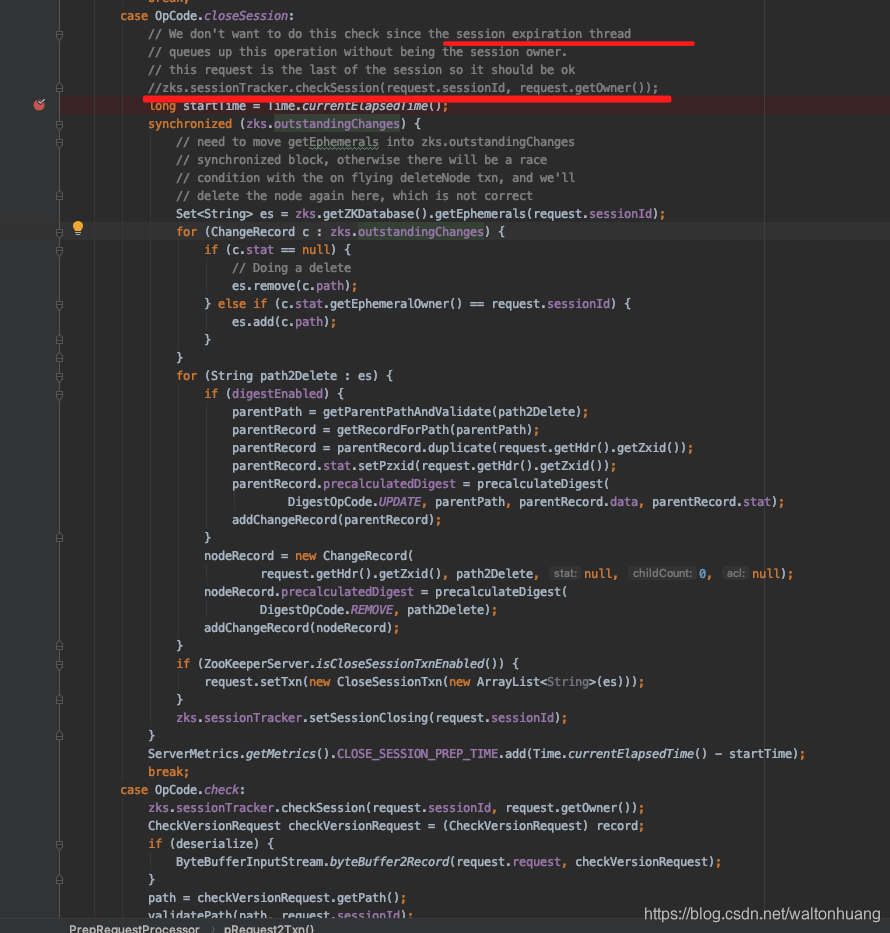Click "byteBuffer2Record" method call
Image resolution: width=890 pixels, height=933 pixels.
(x=389, y=862)
